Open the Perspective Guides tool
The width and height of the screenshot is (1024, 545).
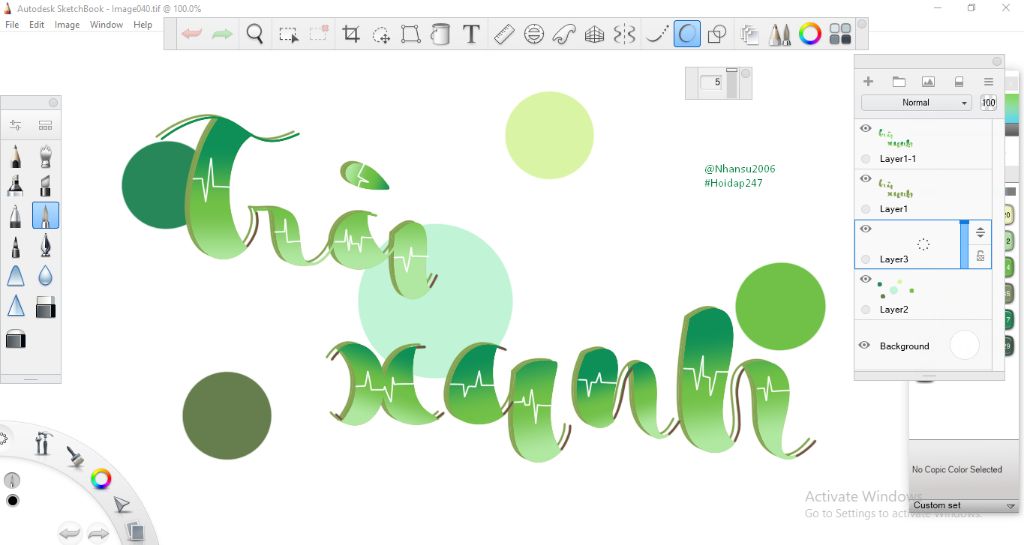[x=594, y=34]
